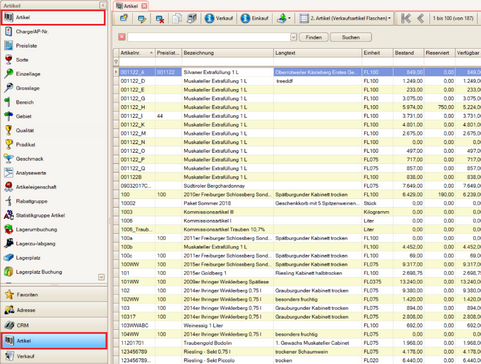Screen dimensions: 481x364
Task: Click the printer-style toolbar icon beside copy
Action: [x=192, y=18]
